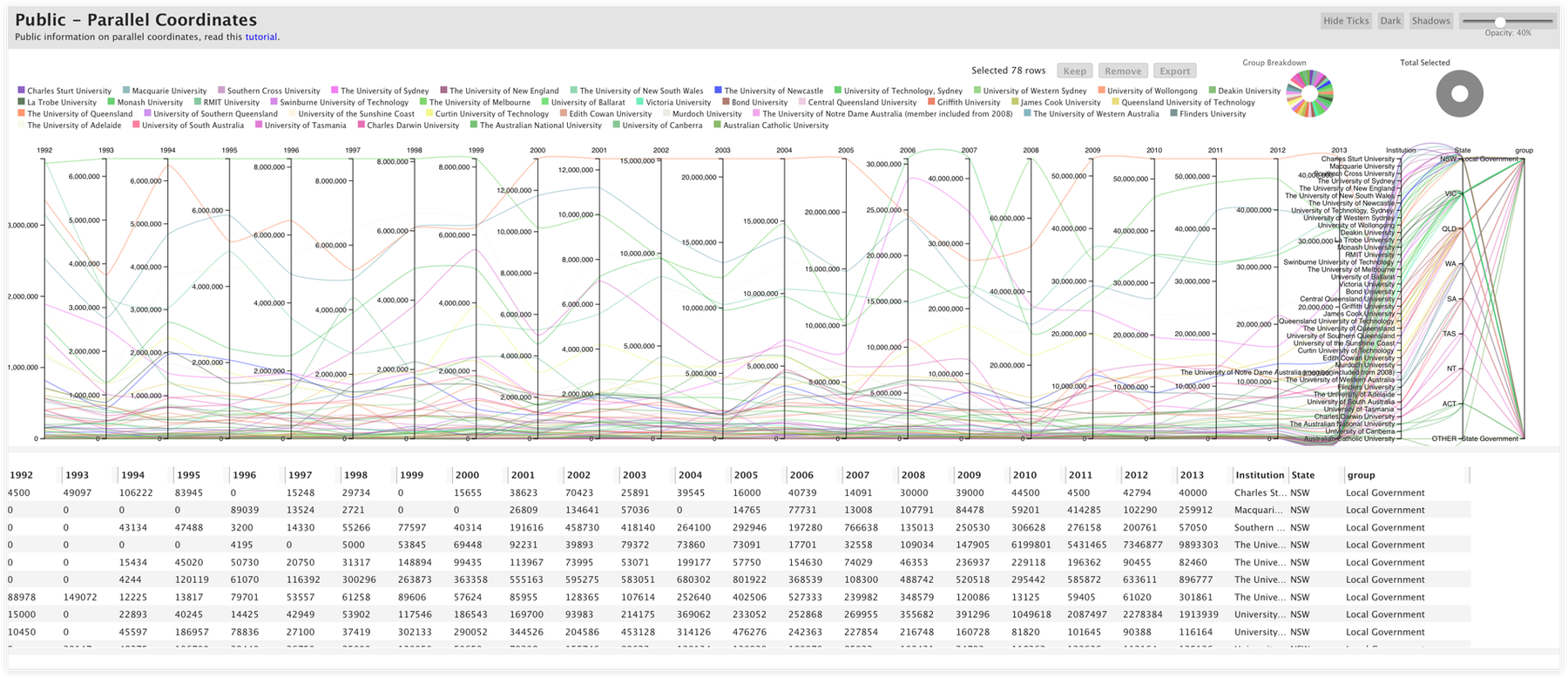
Task: Select Flinders University legend entry
Action: [1208, 113]
